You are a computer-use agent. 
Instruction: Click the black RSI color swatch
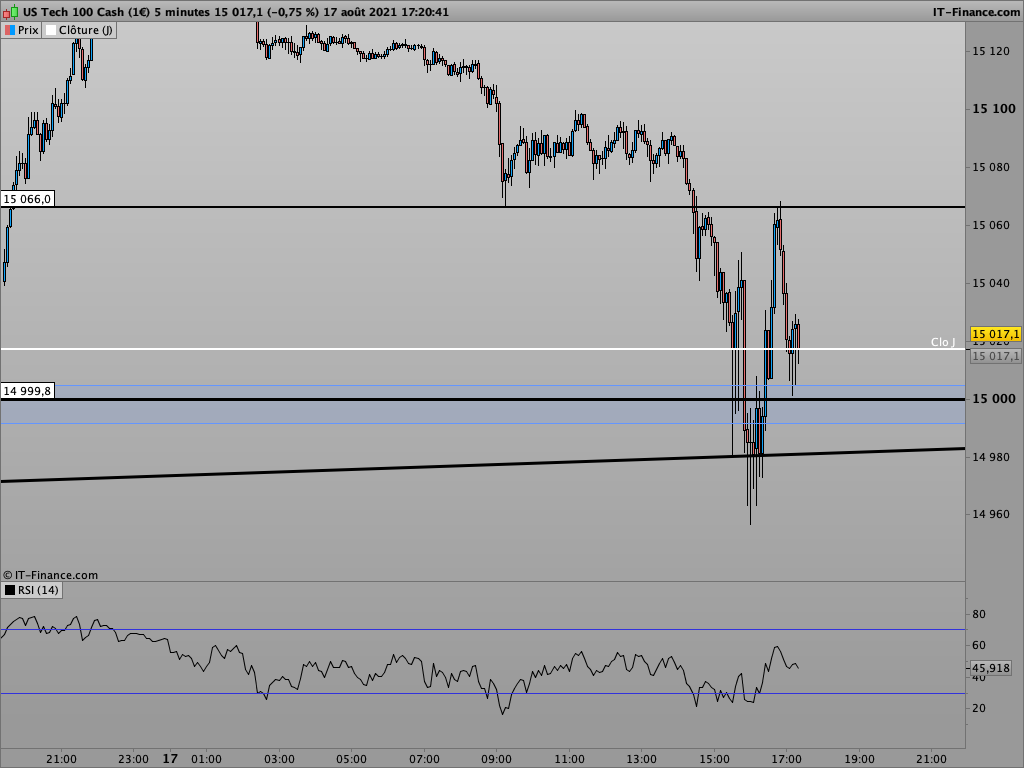[10, 590]
